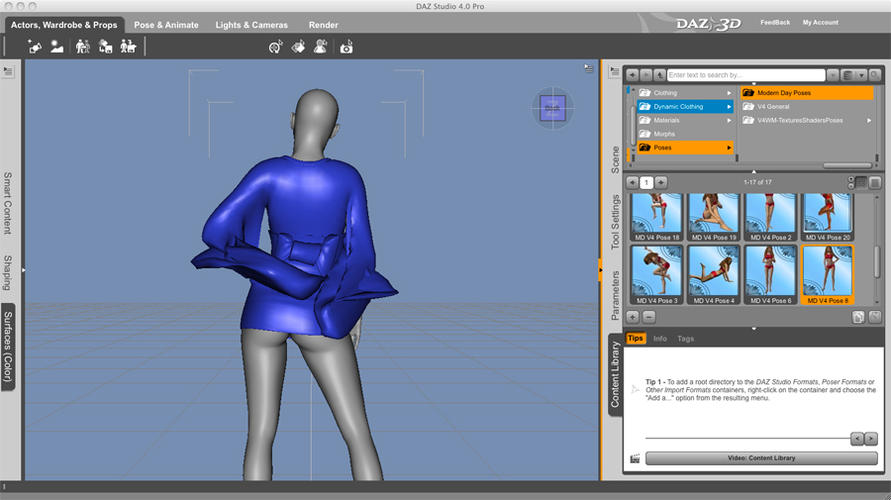This screenshot has width=891, height=500.
Task: Expand the V4WM-TexturesShadersPoses folder arrow
Action: 869,120
